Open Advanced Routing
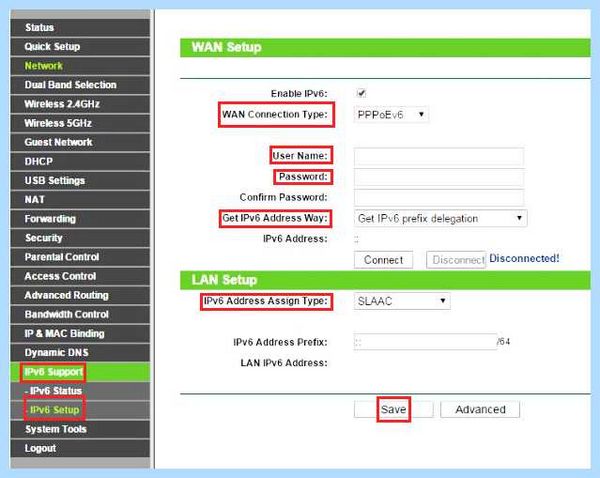Screen dimensions: 600x478 (x=80, y=295)
